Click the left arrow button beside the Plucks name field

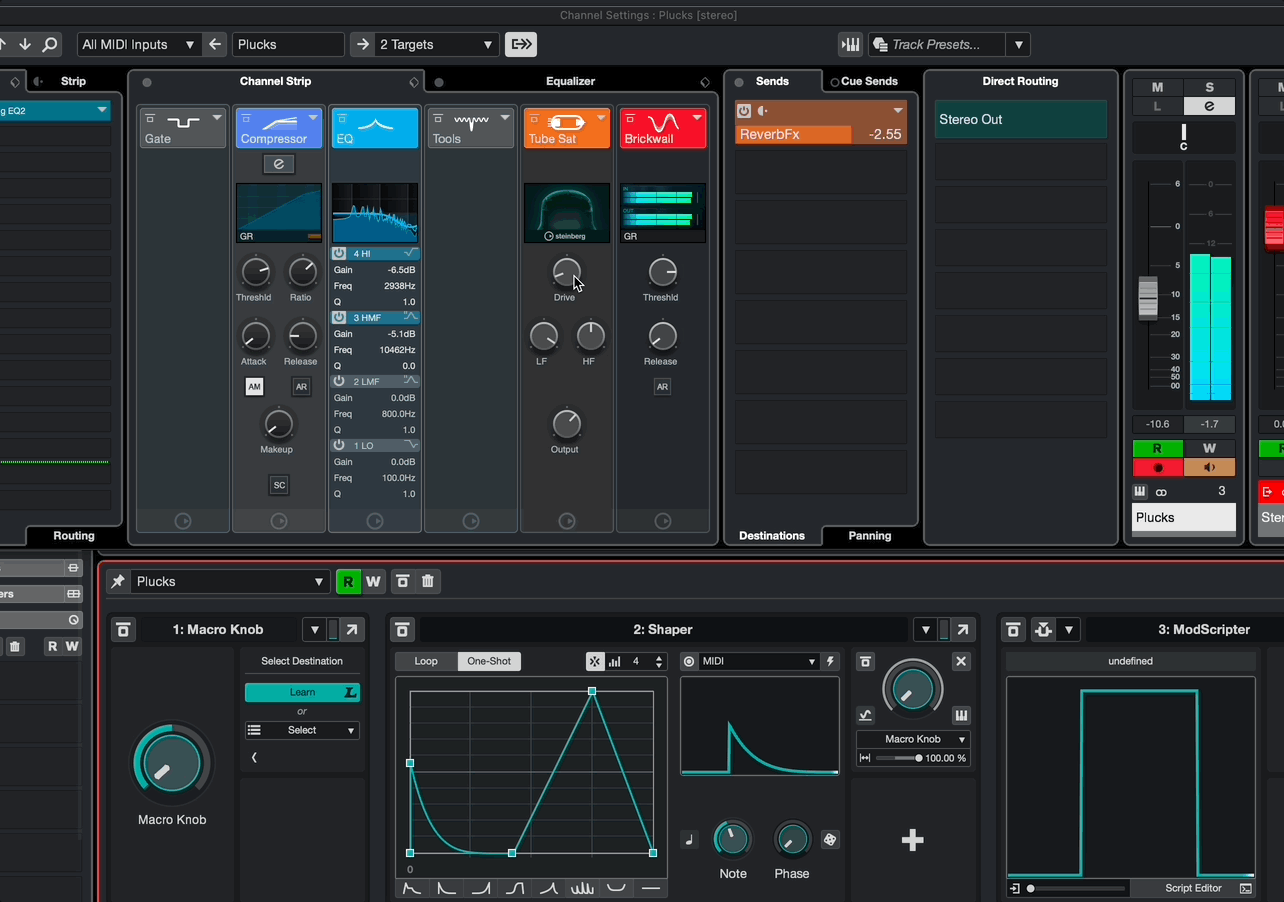[x=215, y=44]
